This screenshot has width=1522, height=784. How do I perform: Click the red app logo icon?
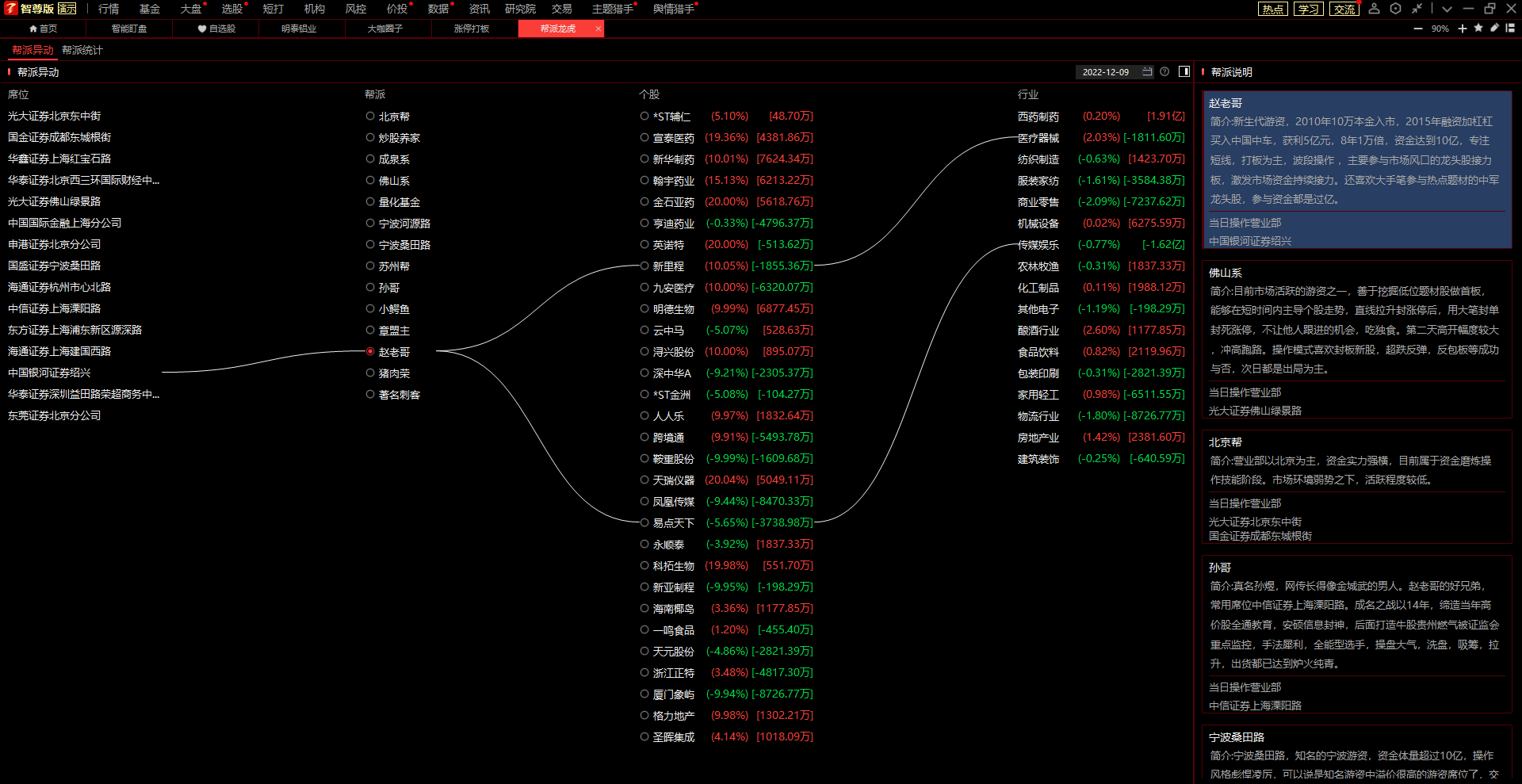pyautogui.click(x=11, y=9)
